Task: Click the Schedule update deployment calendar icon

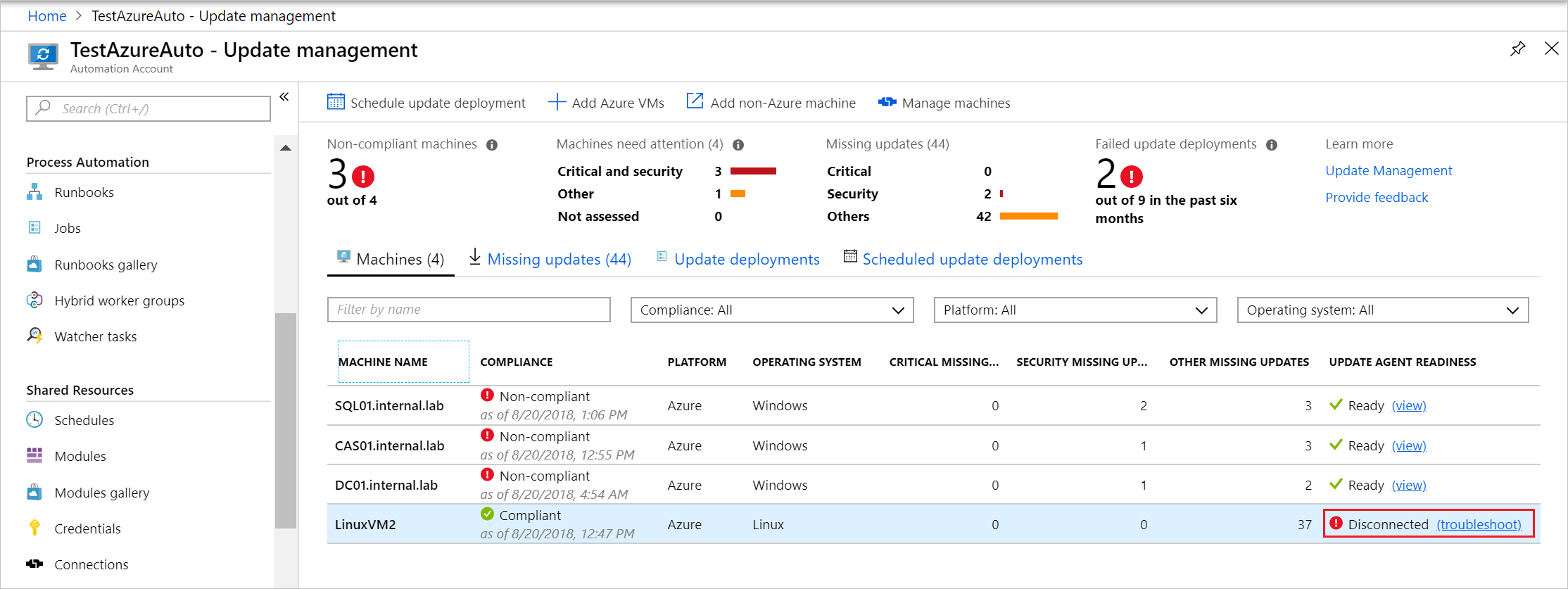Action: [336, 102]
